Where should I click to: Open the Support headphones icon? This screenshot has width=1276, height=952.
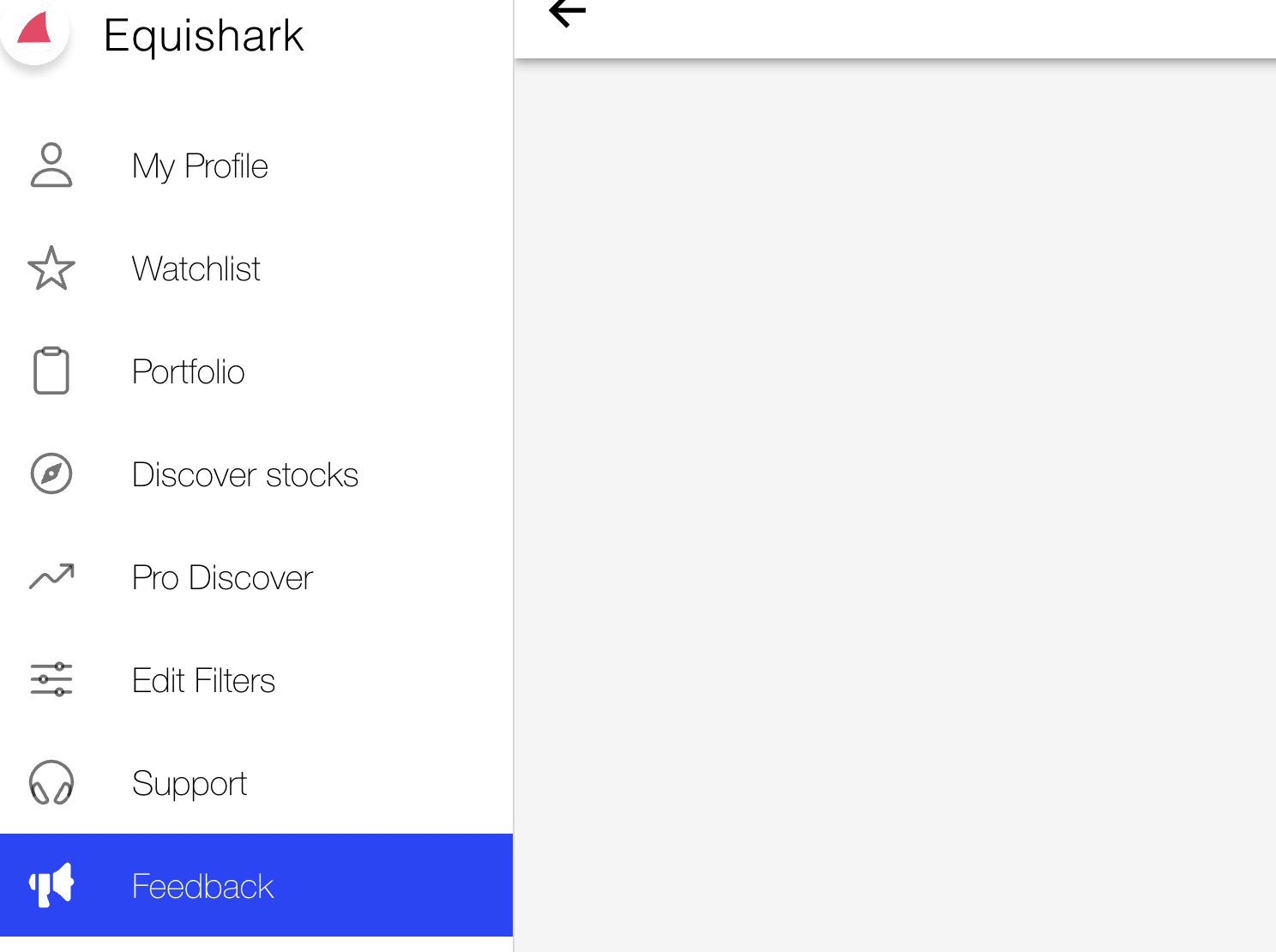(51, 782)
